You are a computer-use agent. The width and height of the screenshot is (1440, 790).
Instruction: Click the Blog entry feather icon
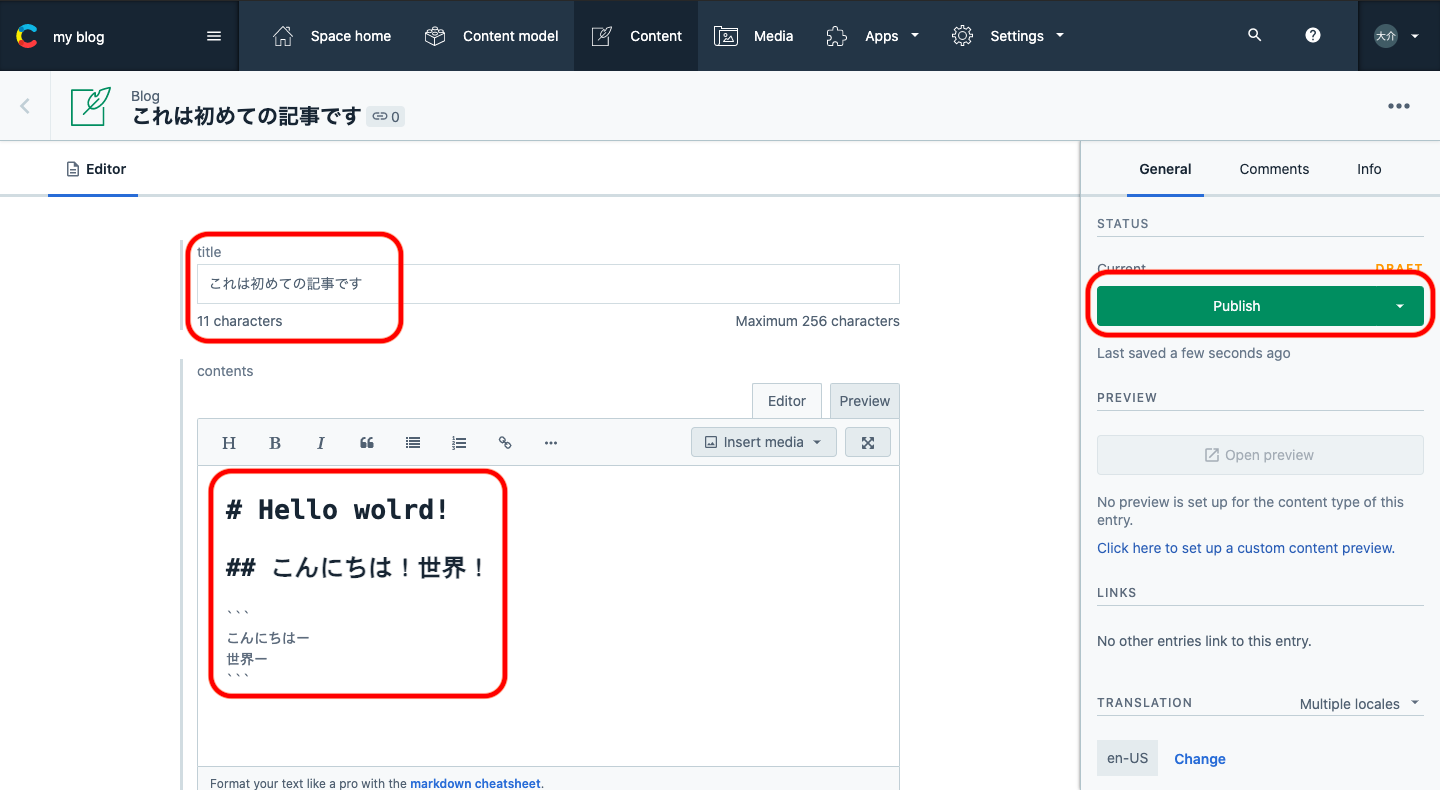click(90, 106)
